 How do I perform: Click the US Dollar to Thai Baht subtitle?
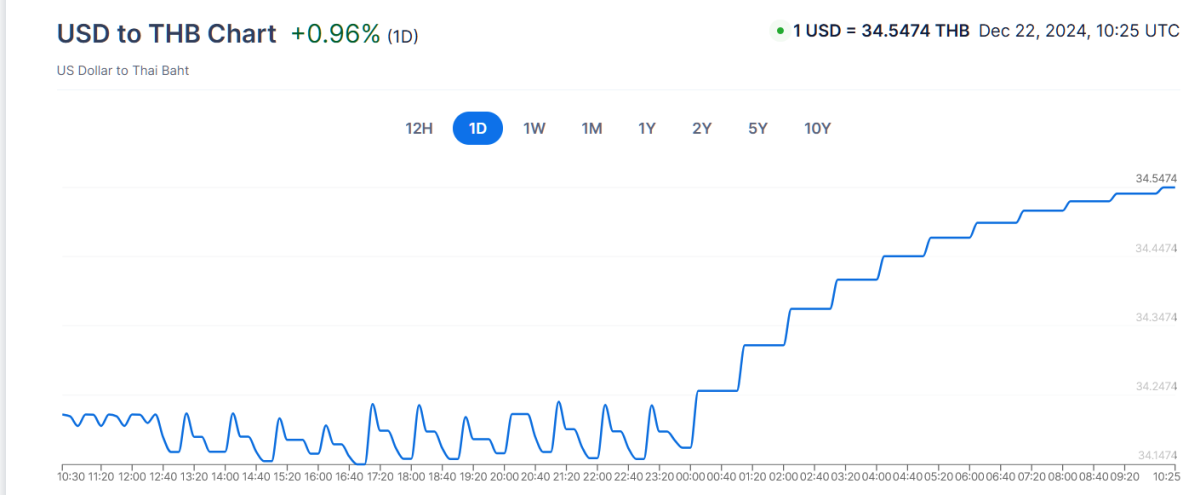pyautogui.click(x=123, y=71)
